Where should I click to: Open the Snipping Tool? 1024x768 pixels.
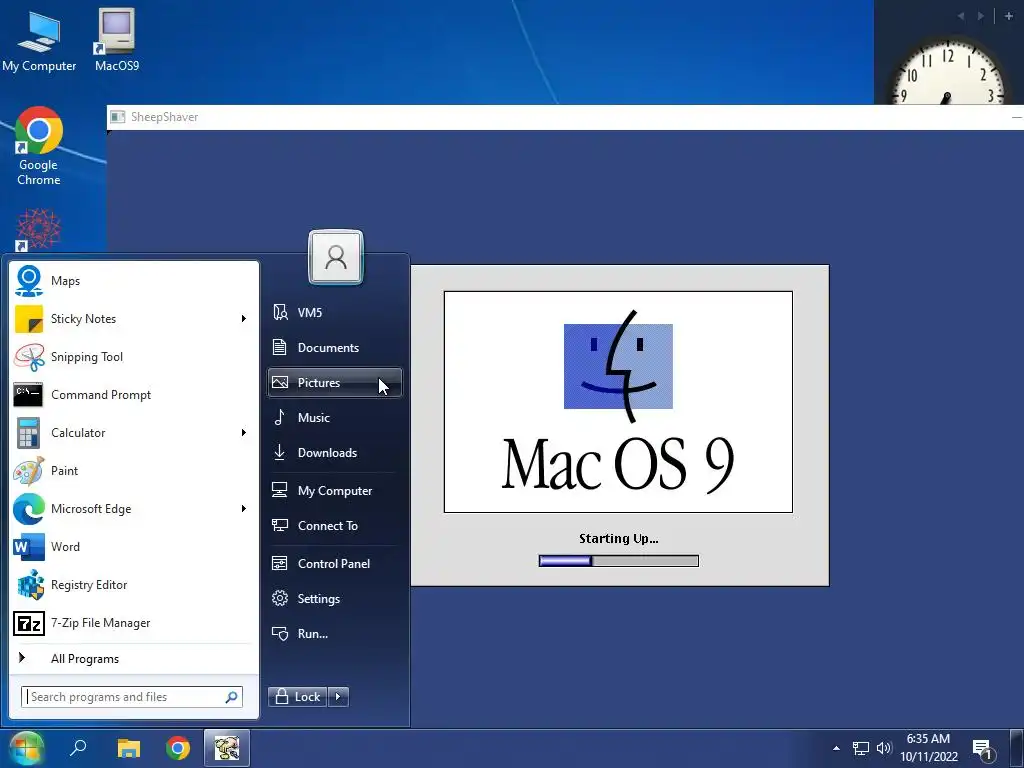pos(134,357)
